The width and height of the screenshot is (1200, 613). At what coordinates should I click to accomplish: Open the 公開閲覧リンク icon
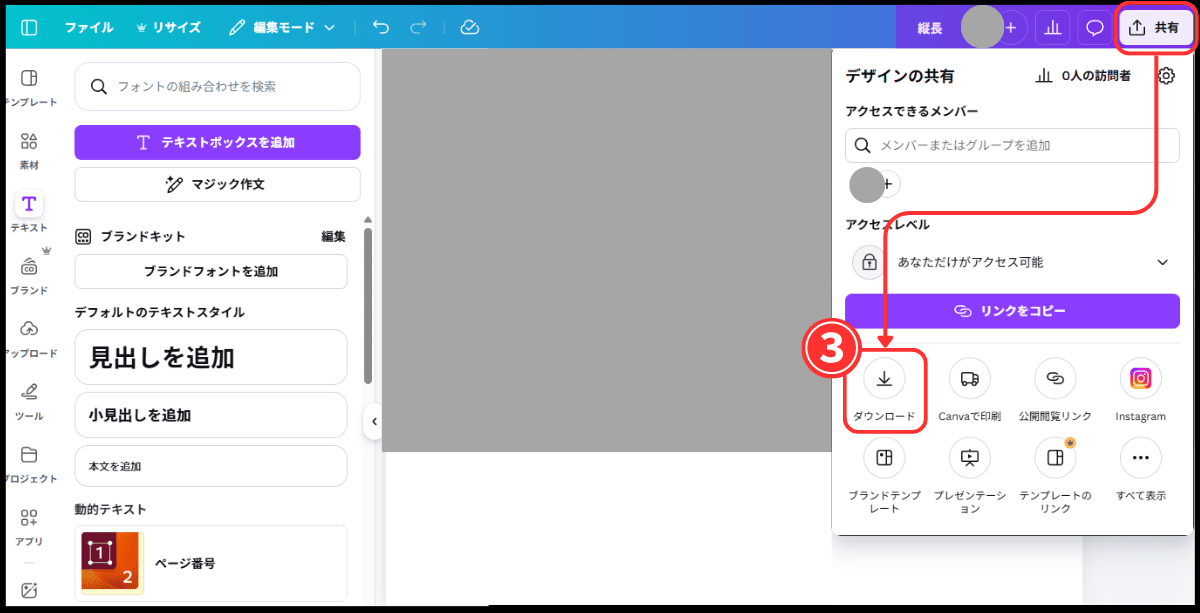(x=1054, y=379)
